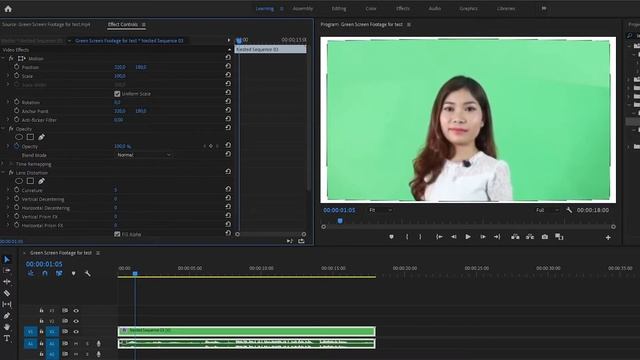Toggle Curvature animation stopwatch

click(16, 190)
